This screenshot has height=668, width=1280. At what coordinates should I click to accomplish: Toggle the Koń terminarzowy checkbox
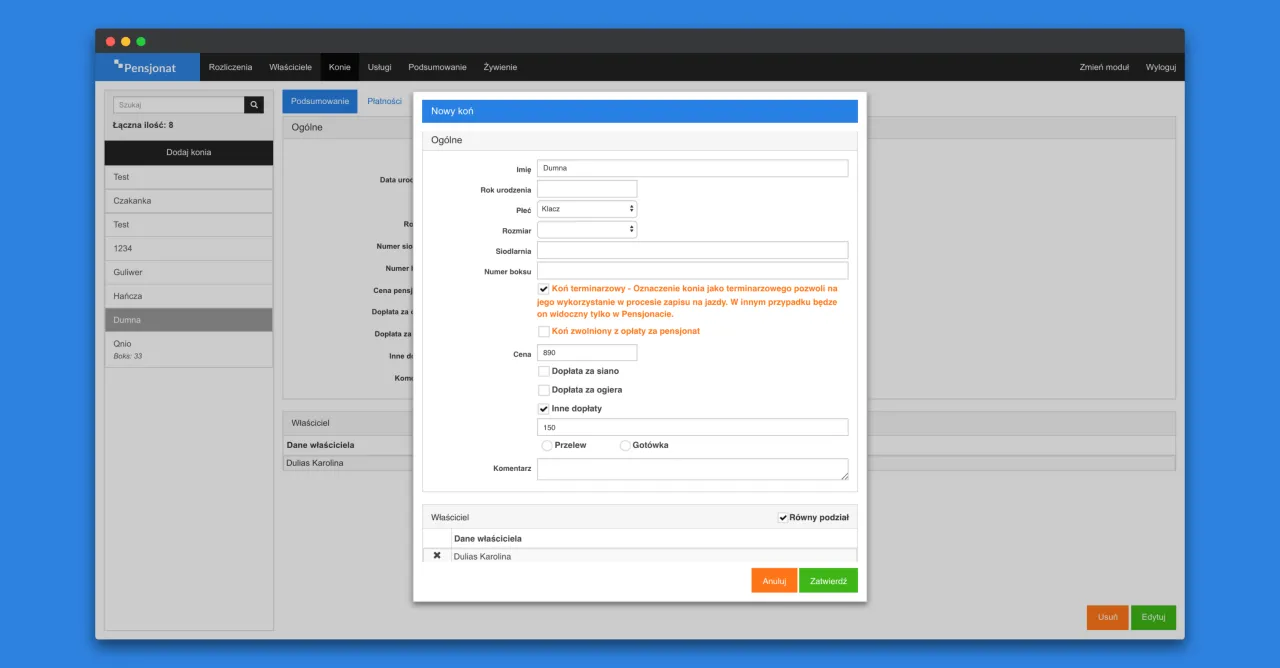point(544,289)
